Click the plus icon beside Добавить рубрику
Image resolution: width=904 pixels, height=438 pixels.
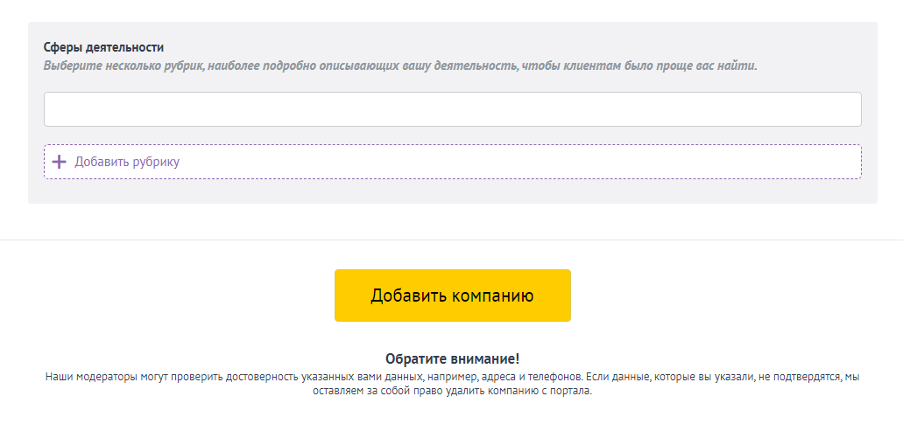(59, 162)
